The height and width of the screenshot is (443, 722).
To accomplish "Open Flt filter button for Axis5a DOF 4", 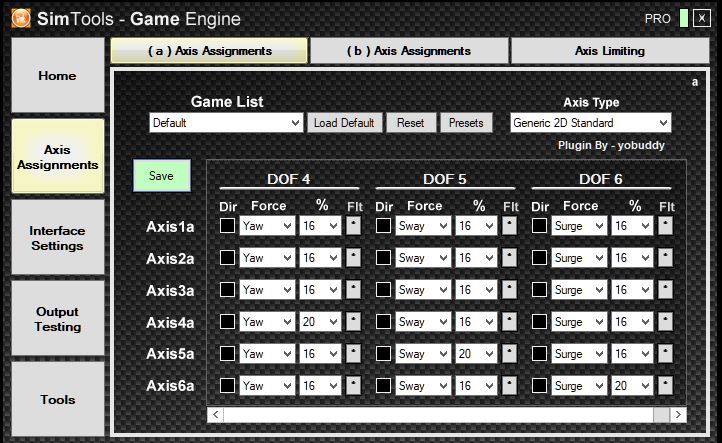I will pos(353,354).
